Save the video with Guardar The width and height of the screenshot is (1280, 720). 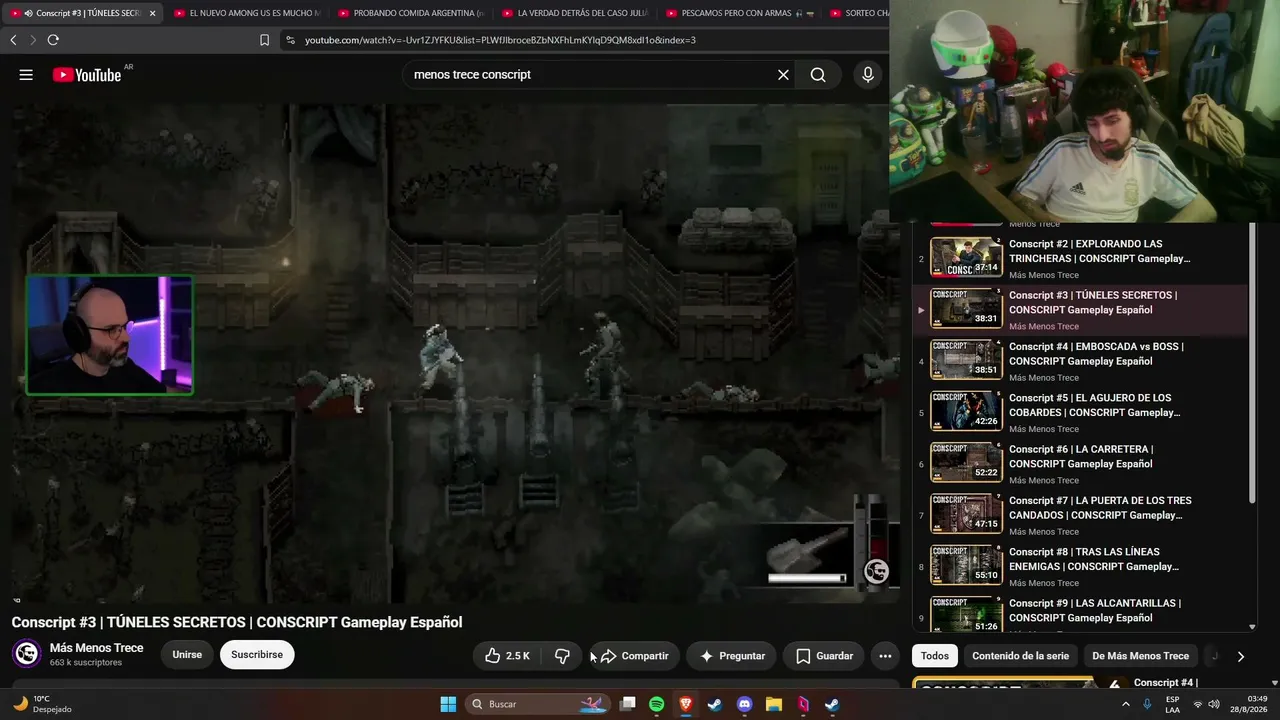[x=824, y=656]
